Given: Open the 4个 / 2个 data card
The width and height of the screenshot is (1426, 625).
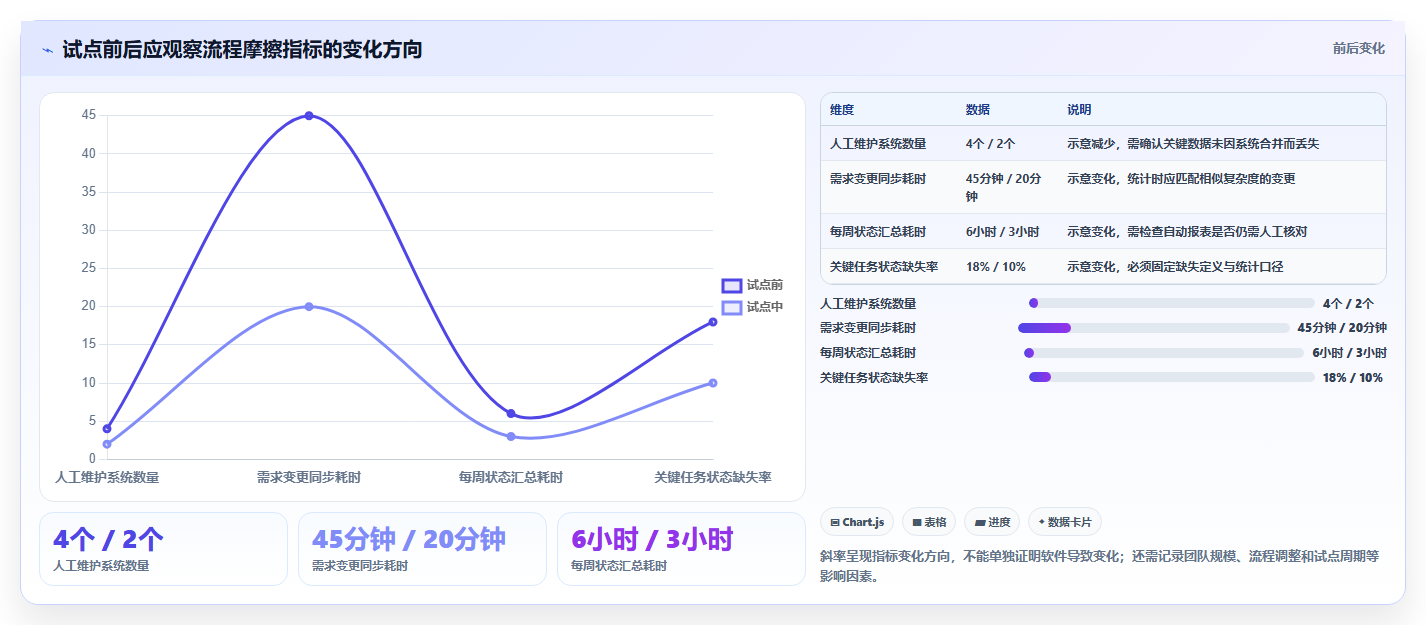Looking at the screenshot, I should tap(163, 549).
